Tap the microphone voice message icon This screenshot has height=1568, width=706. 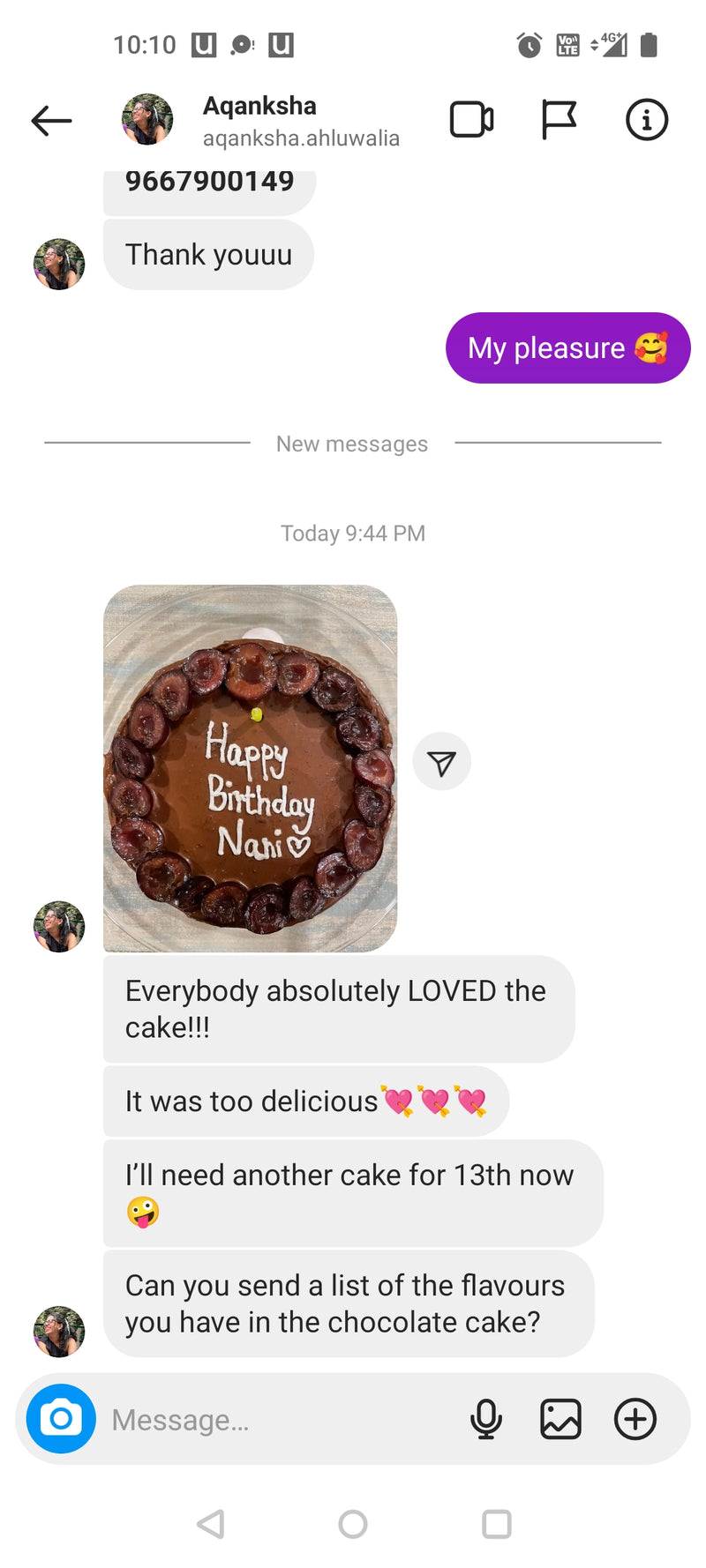coord(486,1419)
